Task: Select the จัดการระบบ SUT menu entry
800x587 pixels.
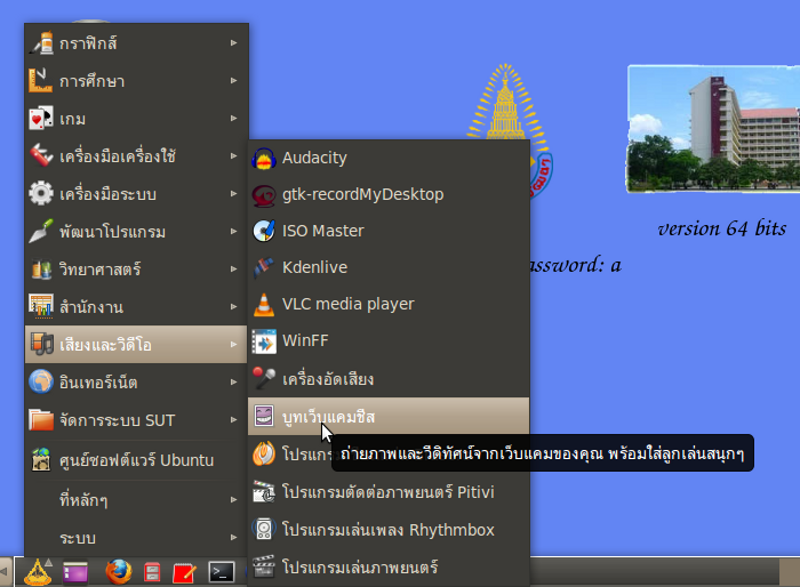Action: pos(136,420)
